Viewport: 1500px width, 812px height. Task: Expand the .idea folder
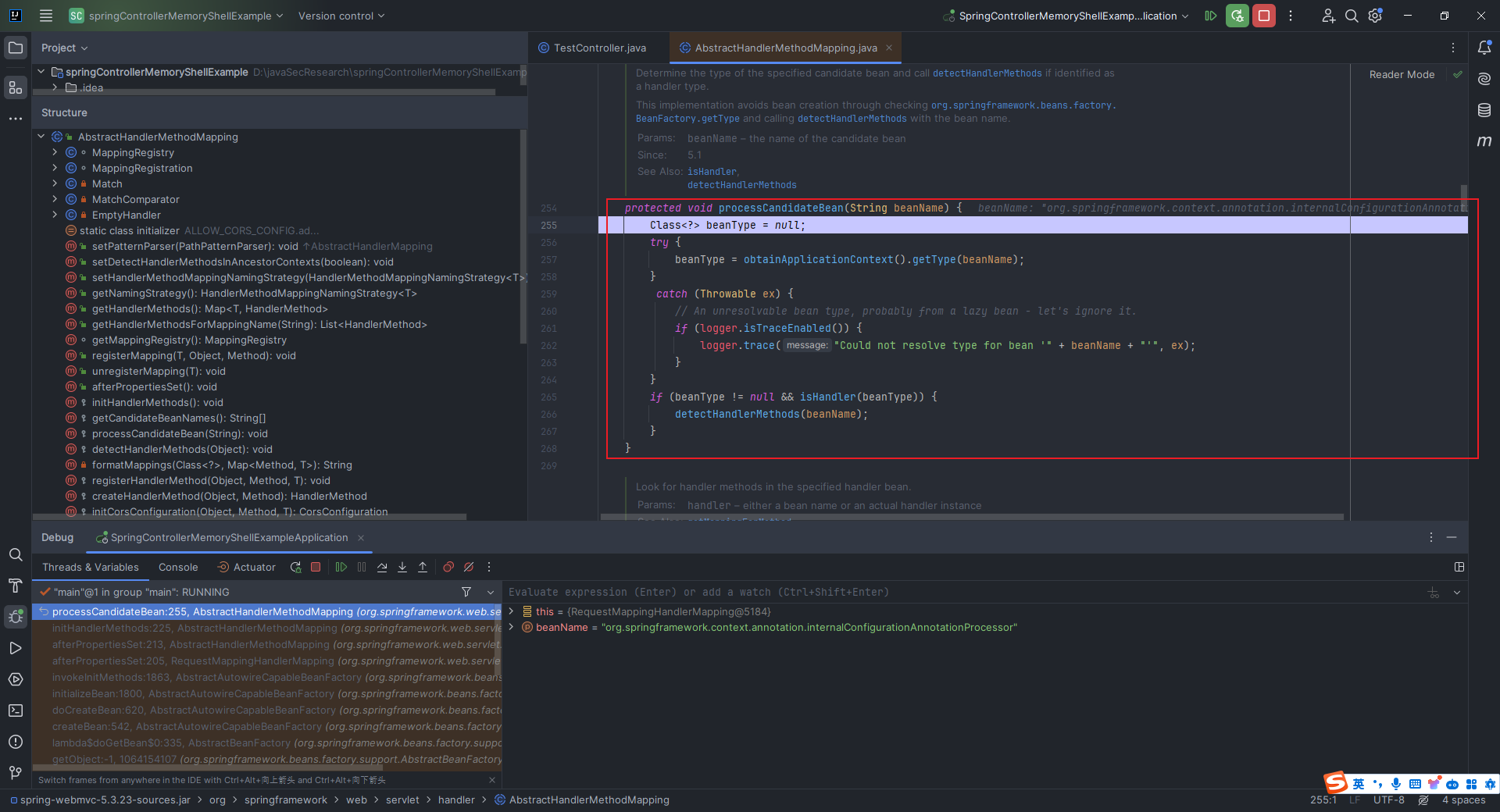click(x=55, y=87)
